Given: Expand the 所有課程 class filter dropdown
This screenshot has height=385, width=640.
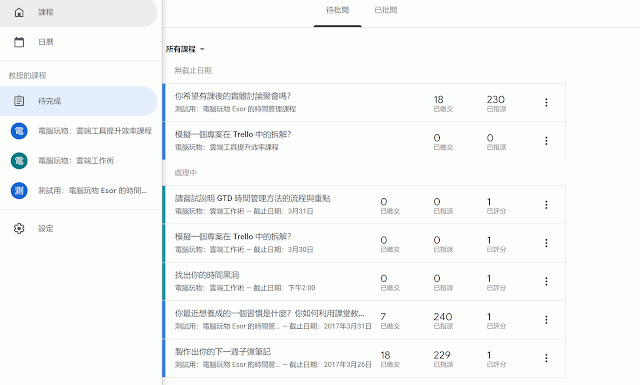Looking at the screenshot, I should click(185, 49).
